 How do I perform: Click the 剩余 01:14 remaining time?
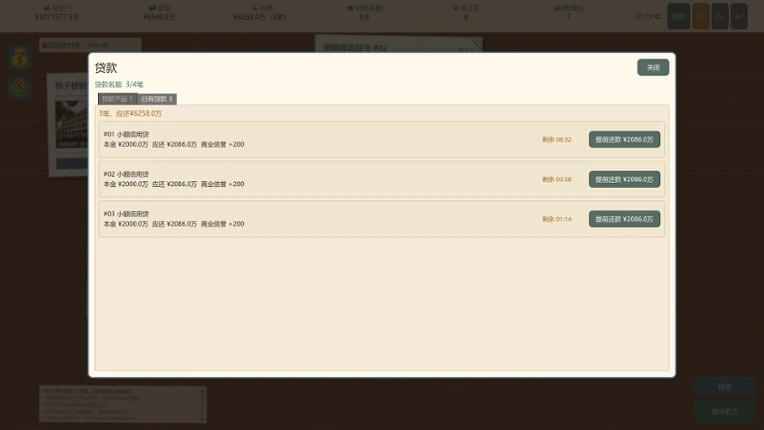click(556, 219)
